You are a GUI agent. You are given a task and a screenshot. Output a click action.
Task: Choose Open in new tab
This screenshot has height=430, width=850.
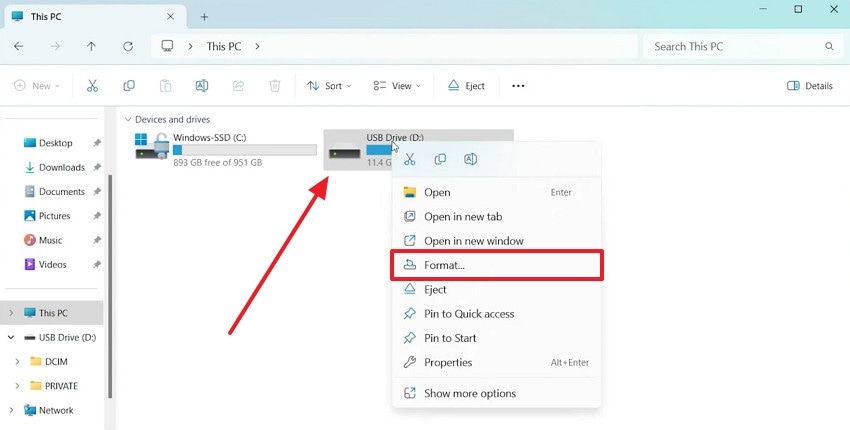[496, 217]
